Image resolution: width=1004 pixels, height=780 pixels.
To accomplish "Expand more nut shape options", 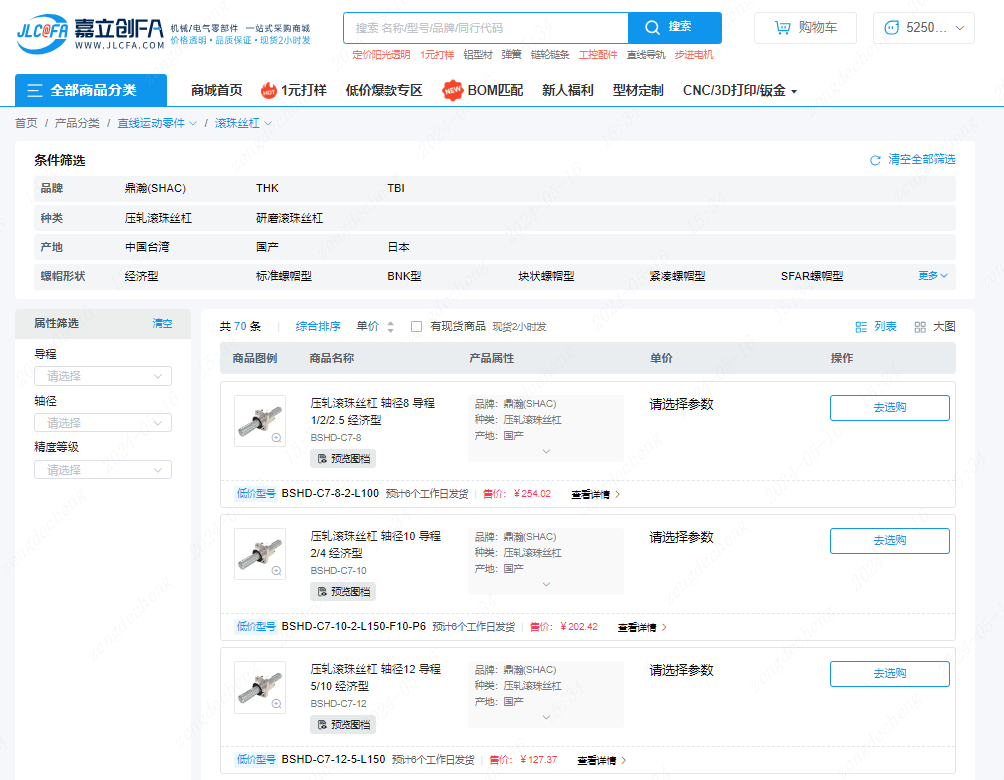I will tap(933, 275).
